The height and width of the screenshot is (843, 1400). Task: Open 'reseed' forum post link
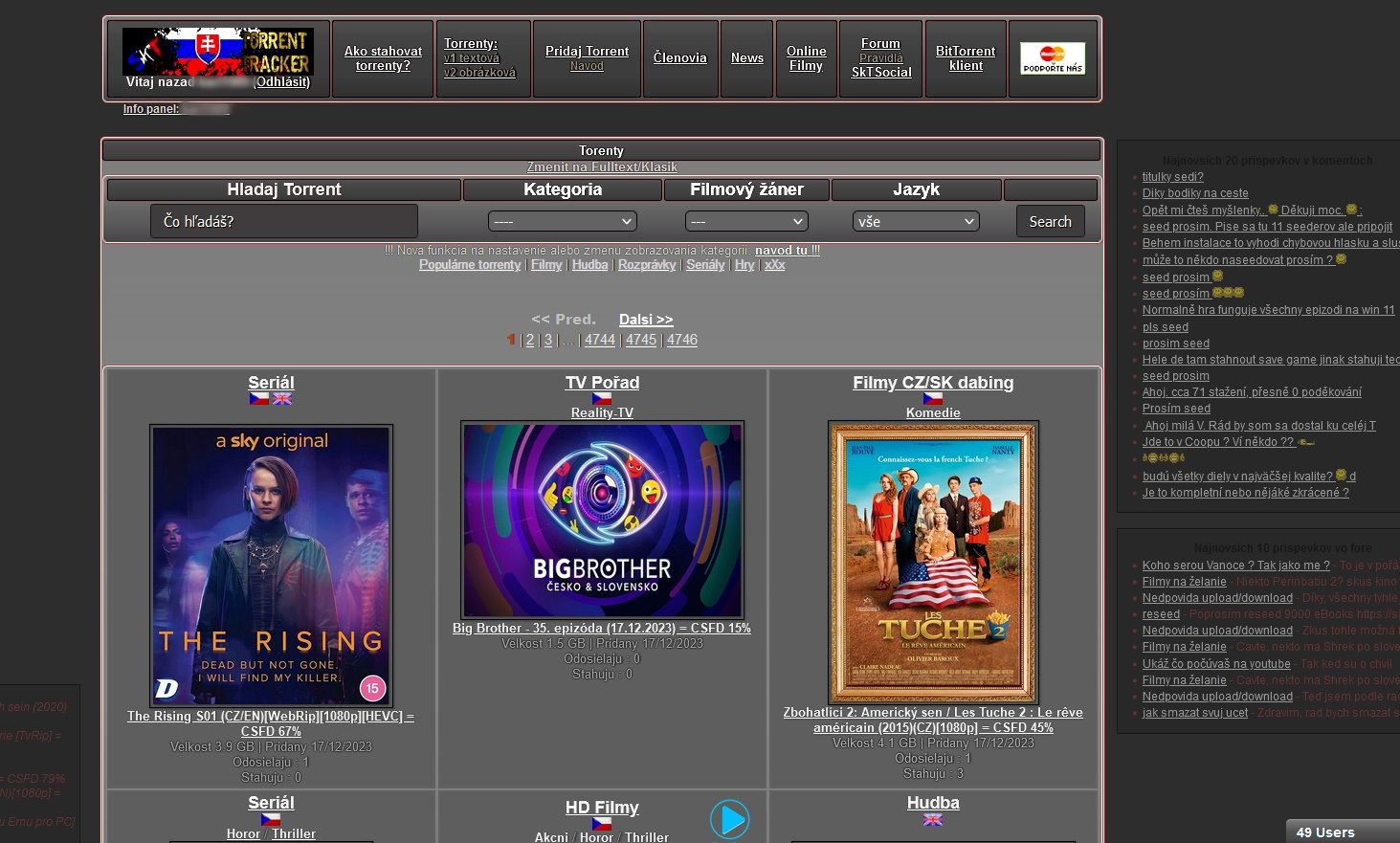pyautogui.click(x=1161, y=614)
